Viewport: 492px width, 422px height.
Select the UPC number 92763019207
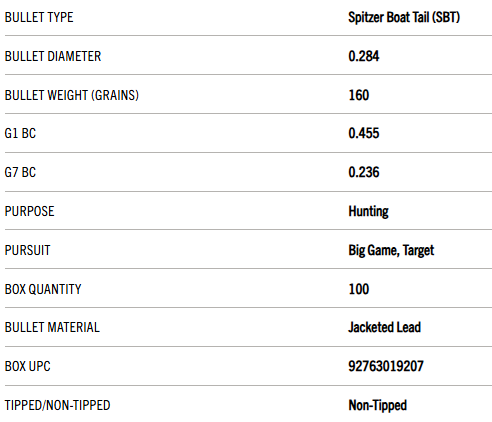point(386,366)
